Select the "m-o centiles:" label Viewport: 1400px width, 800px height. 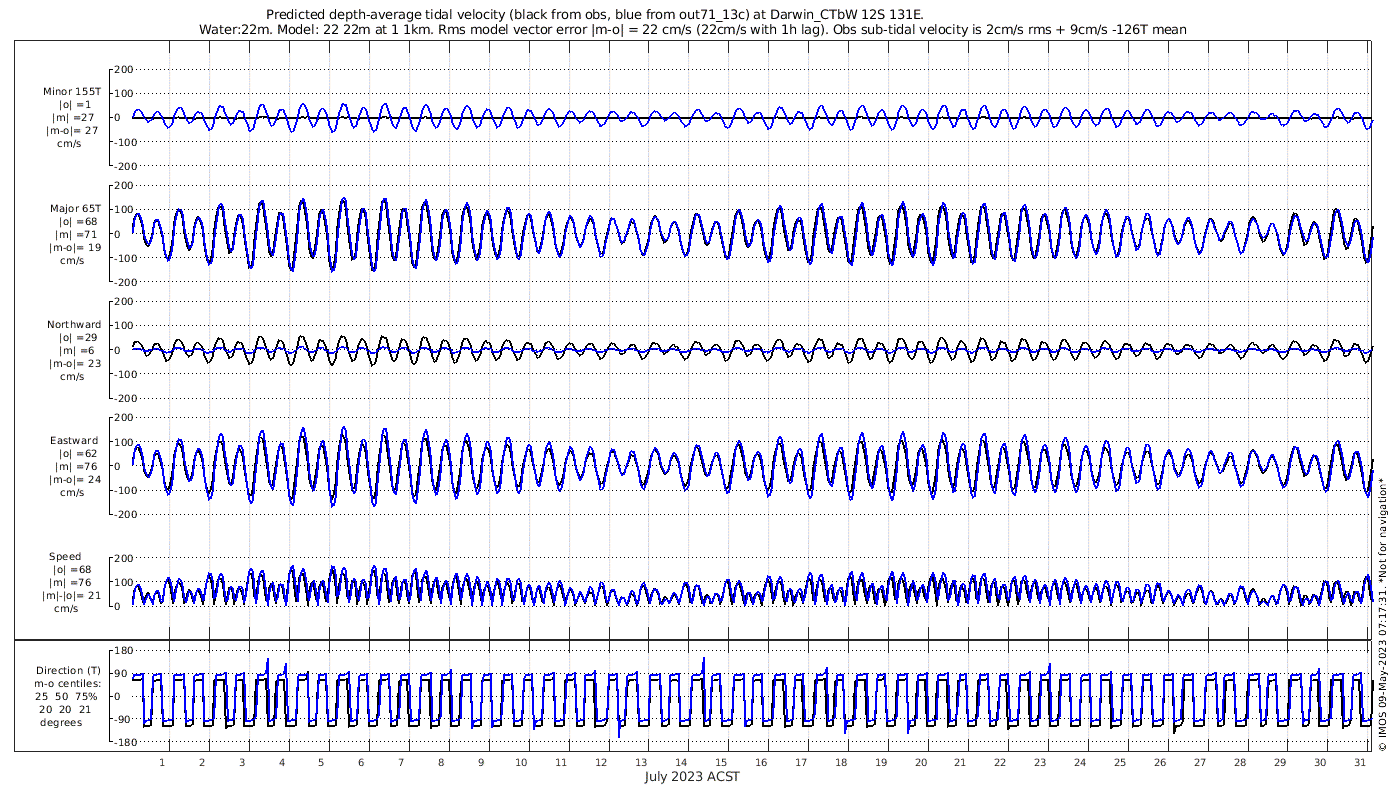[x=68, y=683]
